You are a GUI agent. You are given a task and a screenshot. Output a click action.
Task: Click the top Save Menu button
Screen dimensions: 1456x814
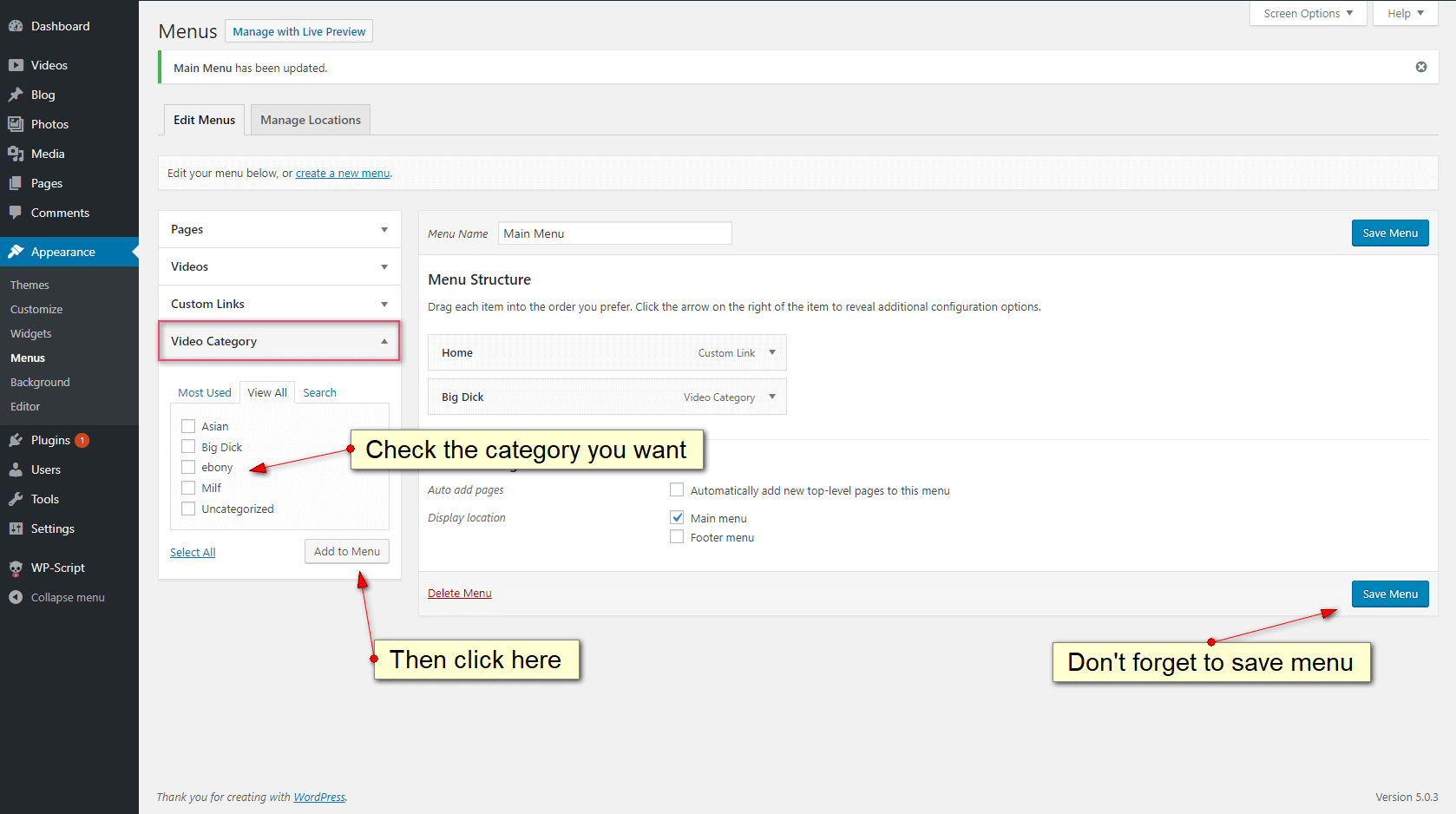[x=1390, y=233]
